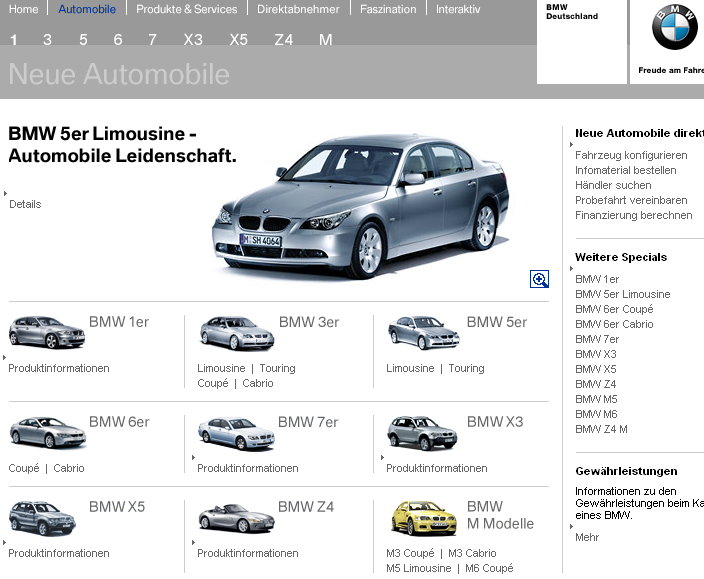
Task: Open the 3er Touring link
Action: tap(277, 368)
